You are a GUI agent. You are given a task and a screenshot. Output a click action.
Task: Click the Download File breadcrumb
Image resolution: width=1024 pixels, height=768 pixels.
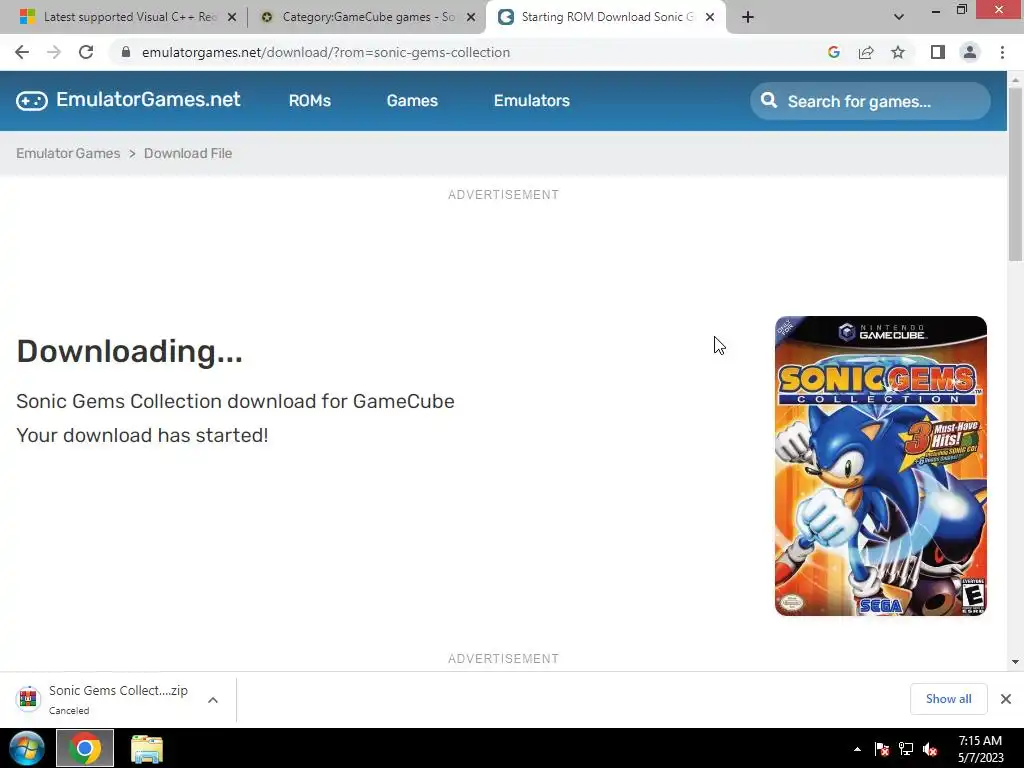[188, 153]
